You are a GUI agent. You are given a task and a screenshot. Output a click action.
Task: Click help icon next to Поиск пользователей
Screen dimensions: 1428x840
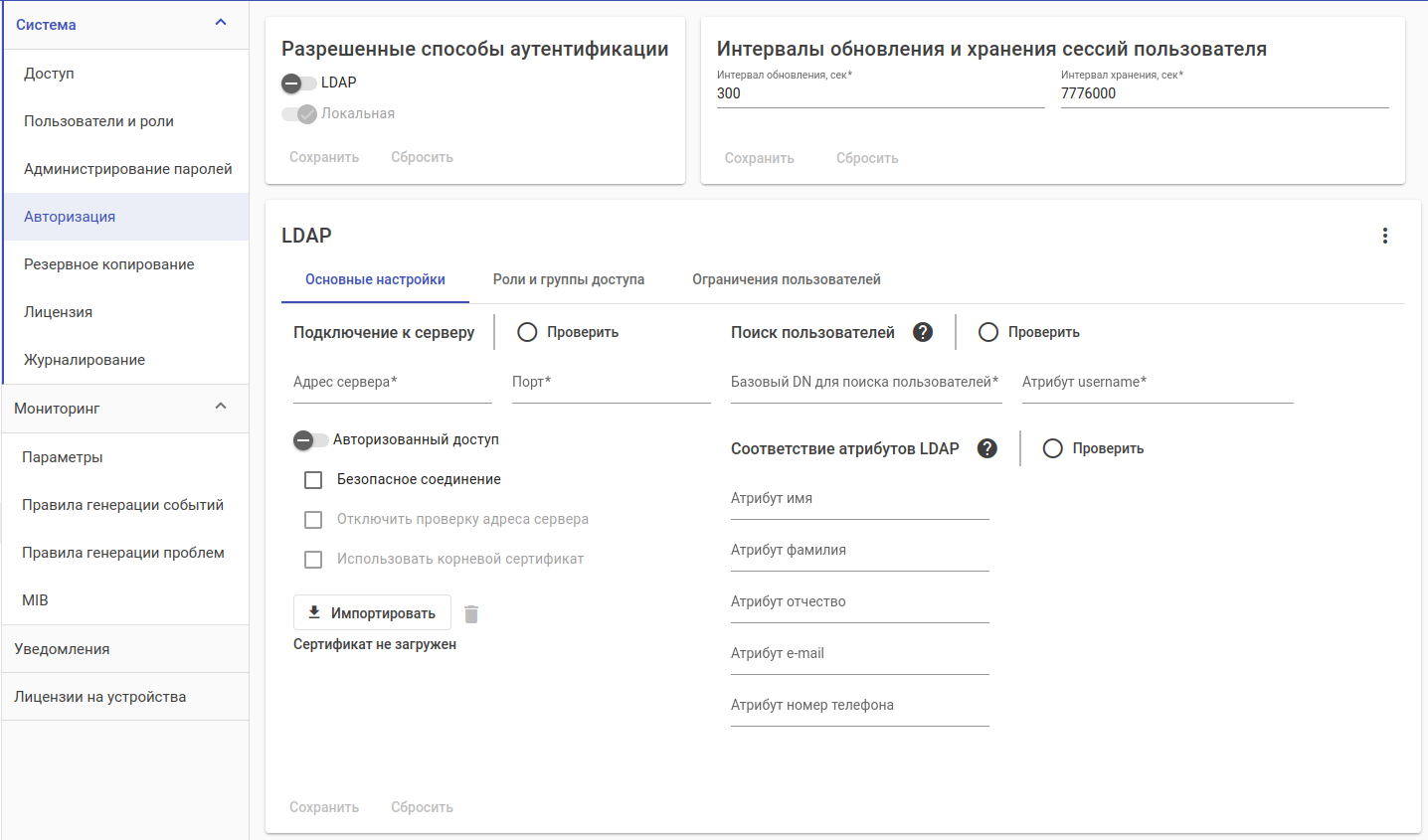click(x=923, y=332)
